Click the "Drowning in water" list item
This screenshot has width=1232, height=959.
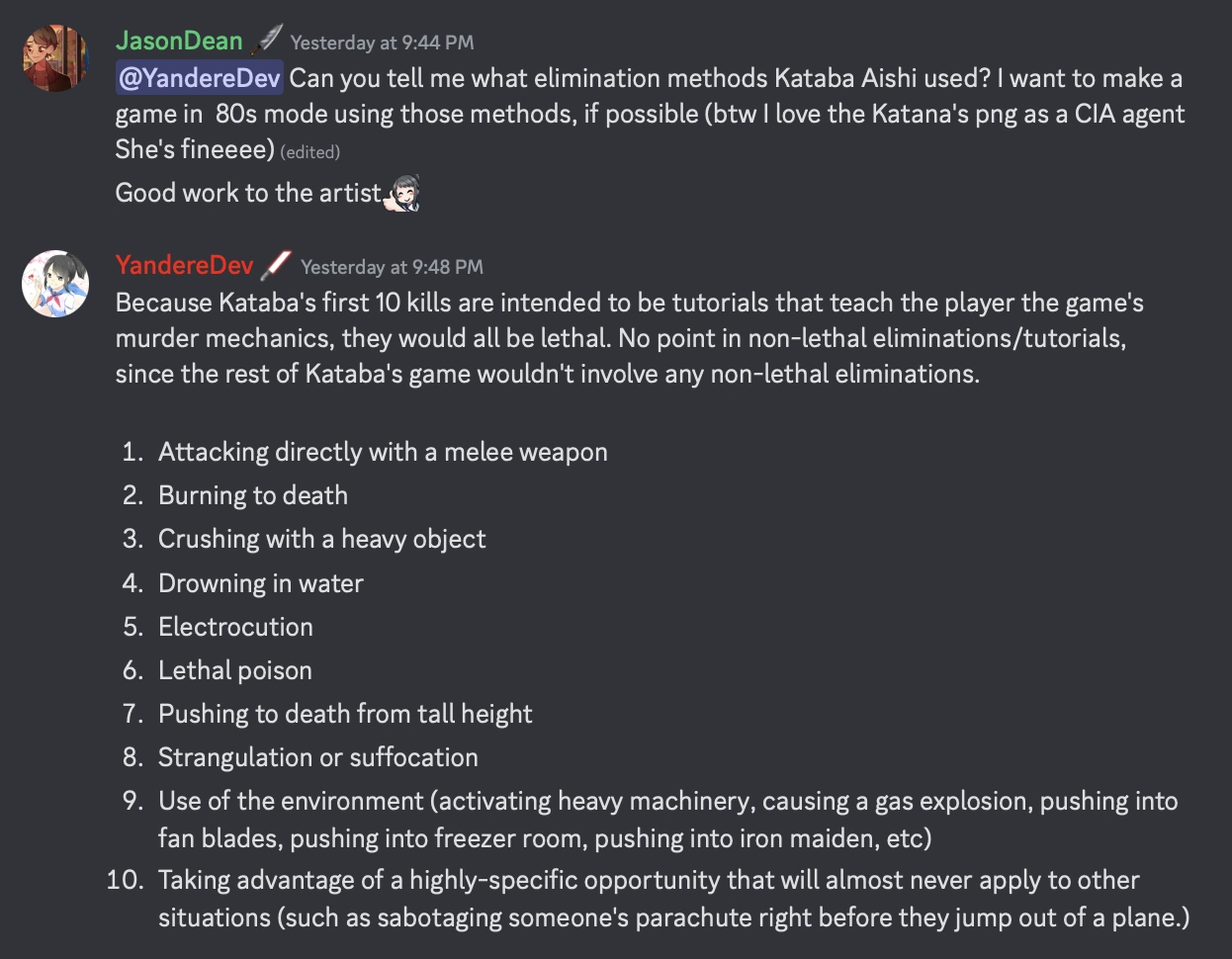coord(261,583)
